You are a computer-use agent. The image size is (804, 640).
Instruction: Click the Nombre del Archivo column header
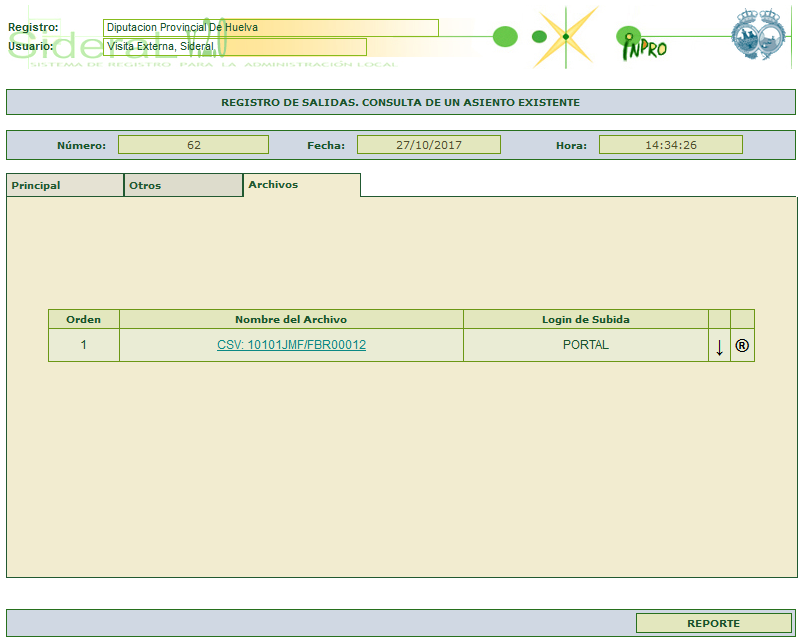point(291,319)
